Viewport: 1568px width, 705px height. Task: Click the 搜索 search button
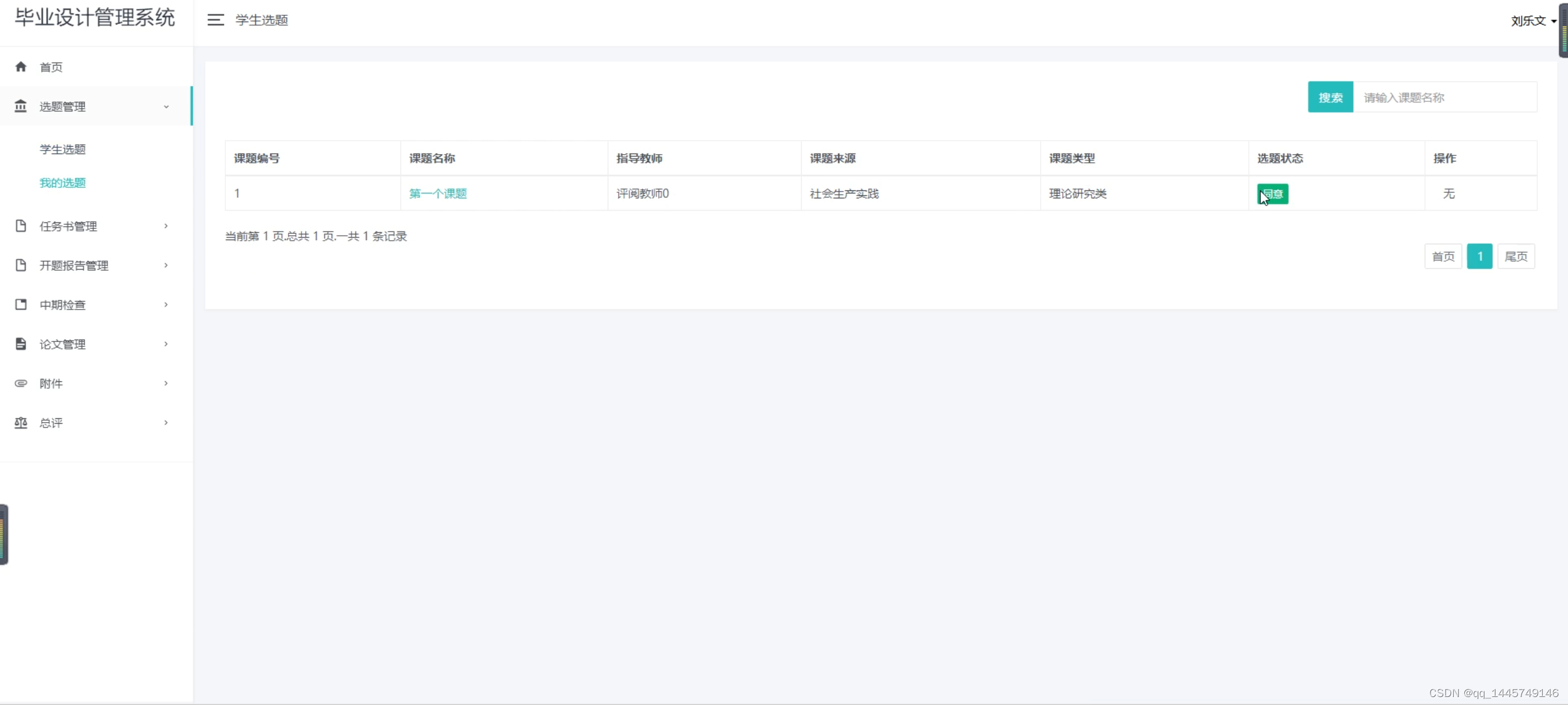1330,97
